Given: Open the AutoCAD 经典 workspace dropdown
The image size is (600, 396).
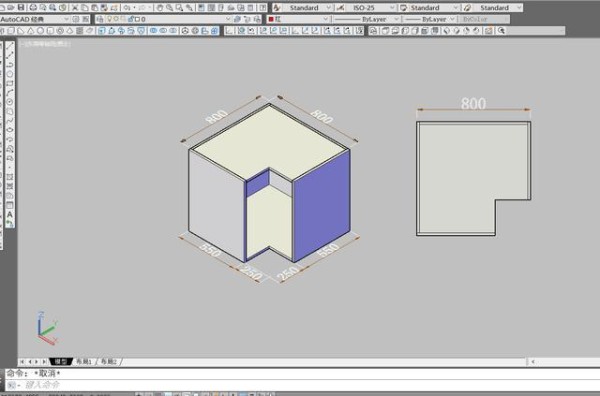Looking at the screenshot, I should pos(35,19).
